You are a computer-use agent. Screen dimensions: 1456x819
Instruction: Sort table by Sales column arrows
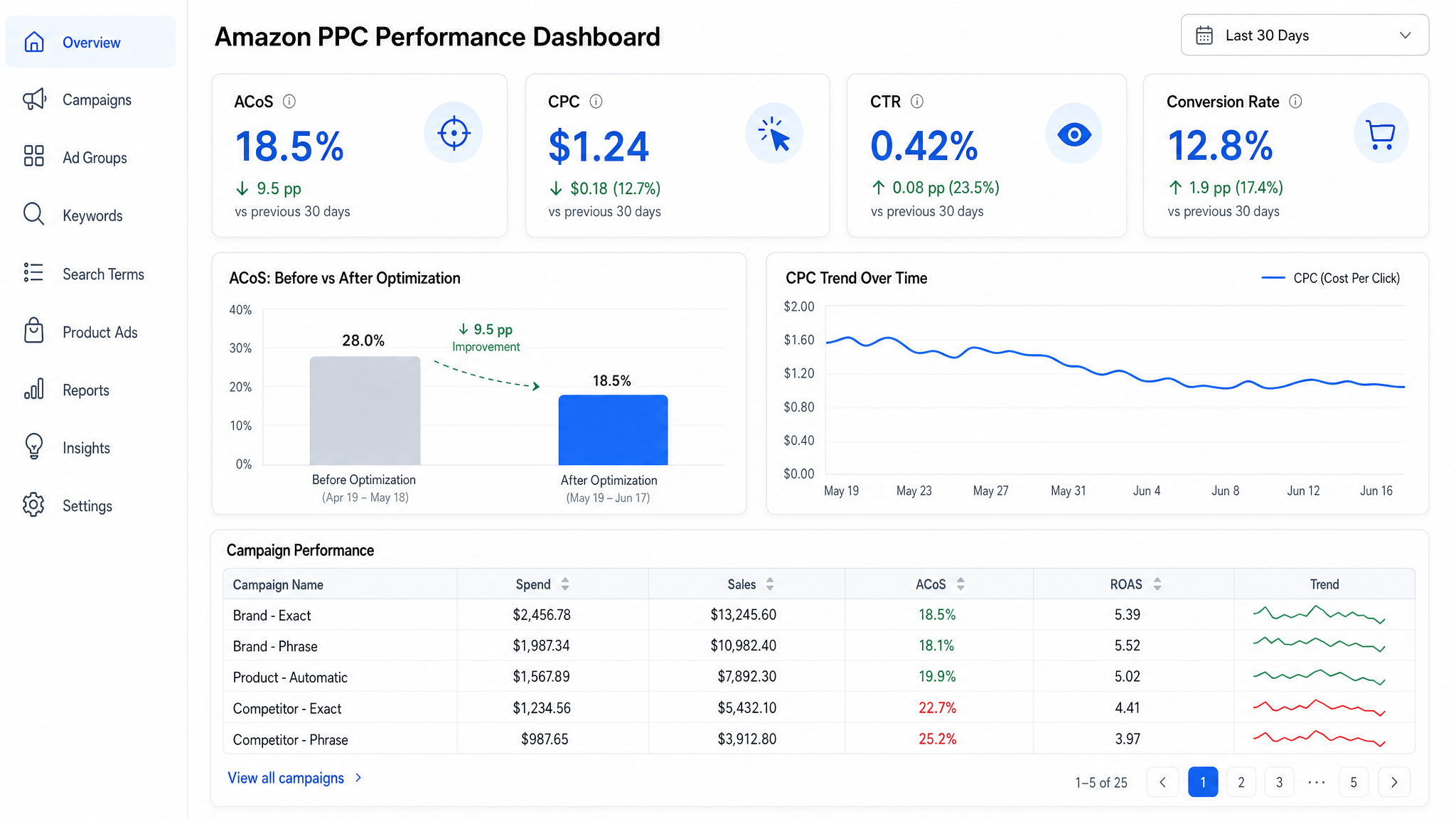tap(770, 584)
